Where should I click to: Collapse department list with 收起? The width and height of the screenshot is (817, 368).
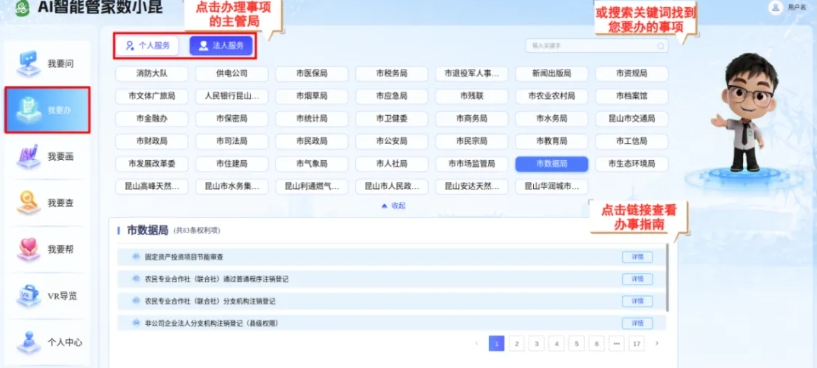pyautogui.click(x=393, y=206)
